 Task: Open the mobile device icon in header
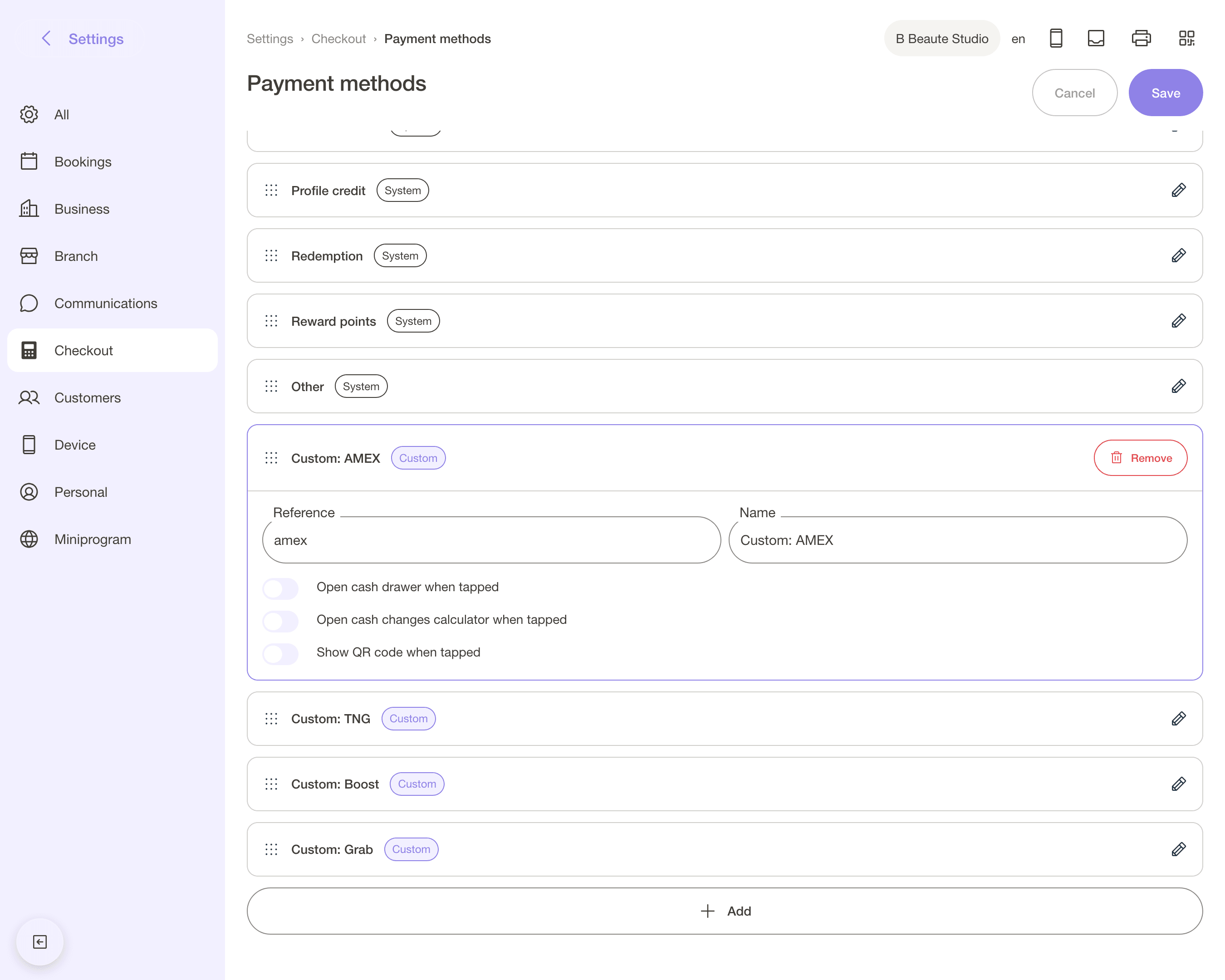(1056, 39)
